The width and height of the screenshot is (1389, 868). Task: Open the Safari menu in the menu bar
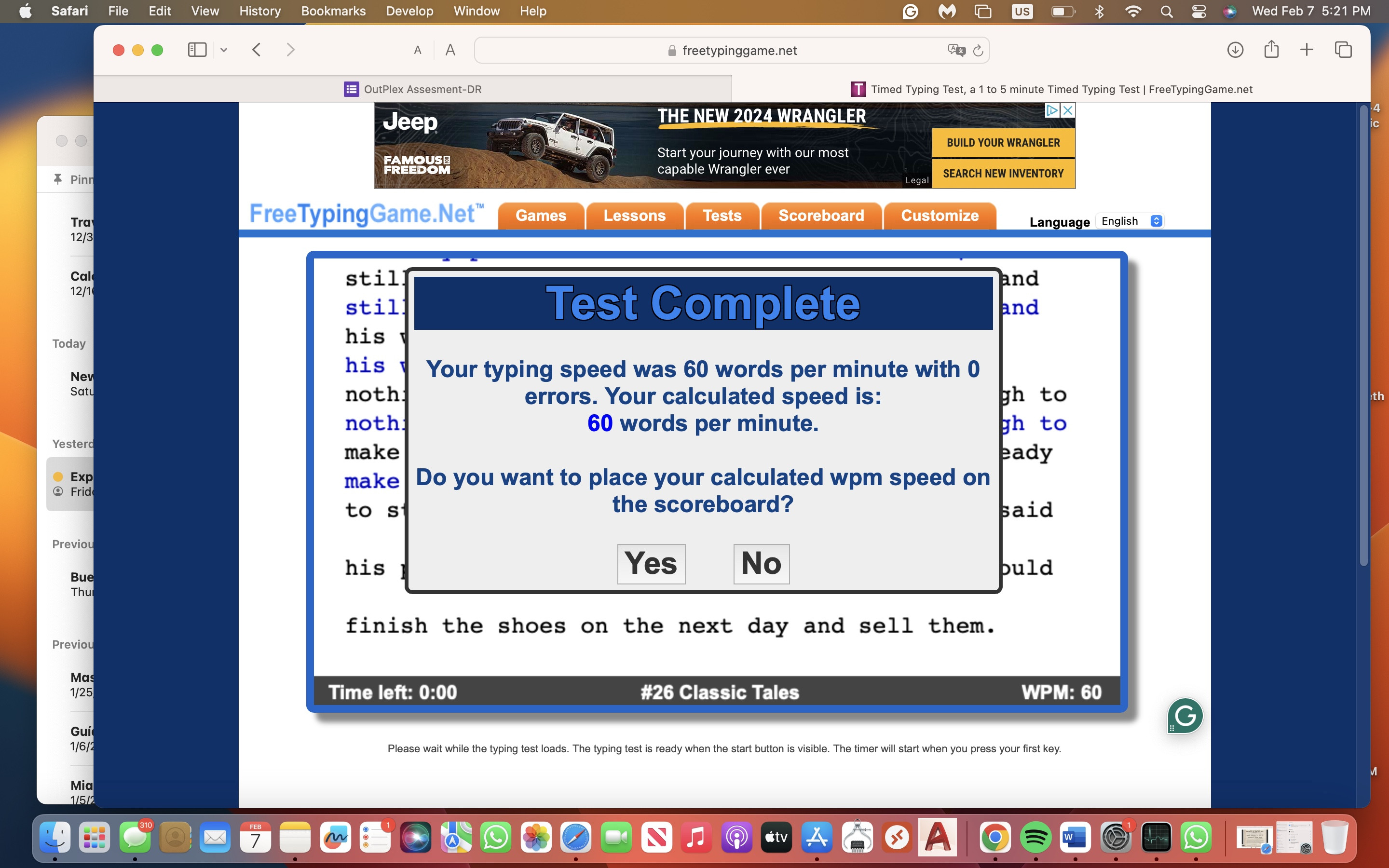tap(69, 11)
